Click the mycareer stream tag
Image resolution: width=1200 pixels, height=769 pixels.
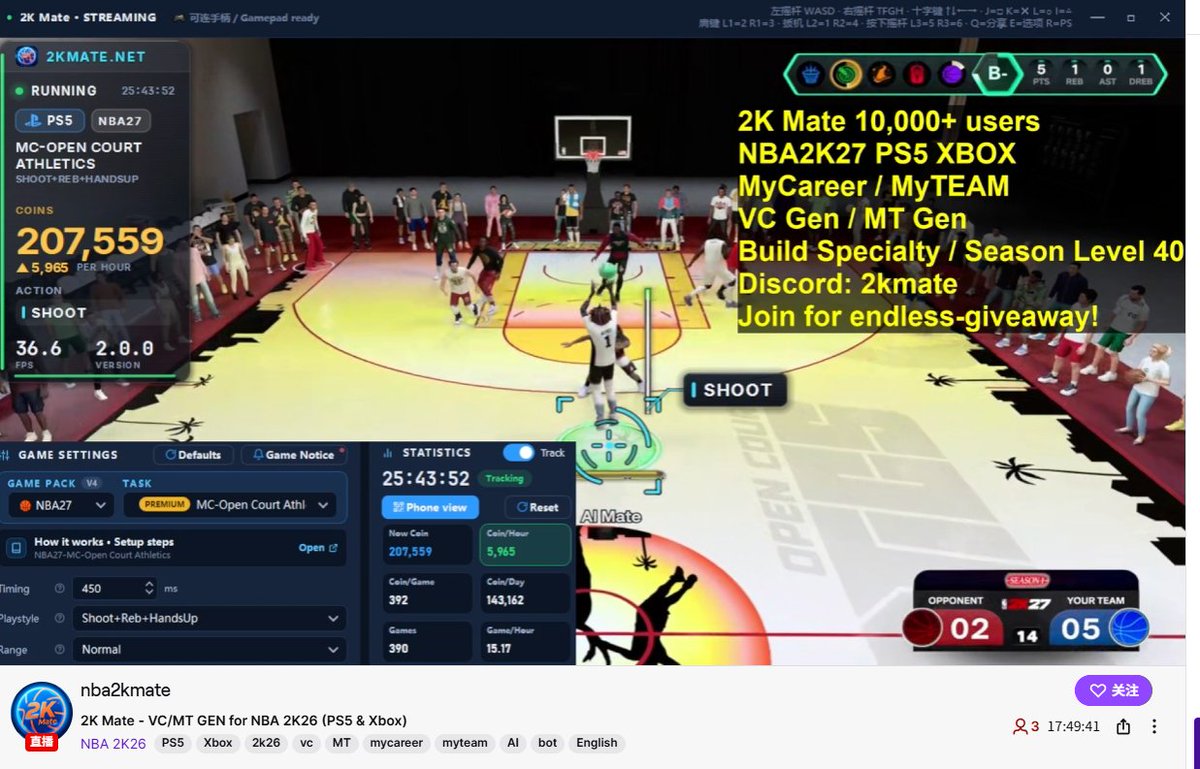[396, 743]
